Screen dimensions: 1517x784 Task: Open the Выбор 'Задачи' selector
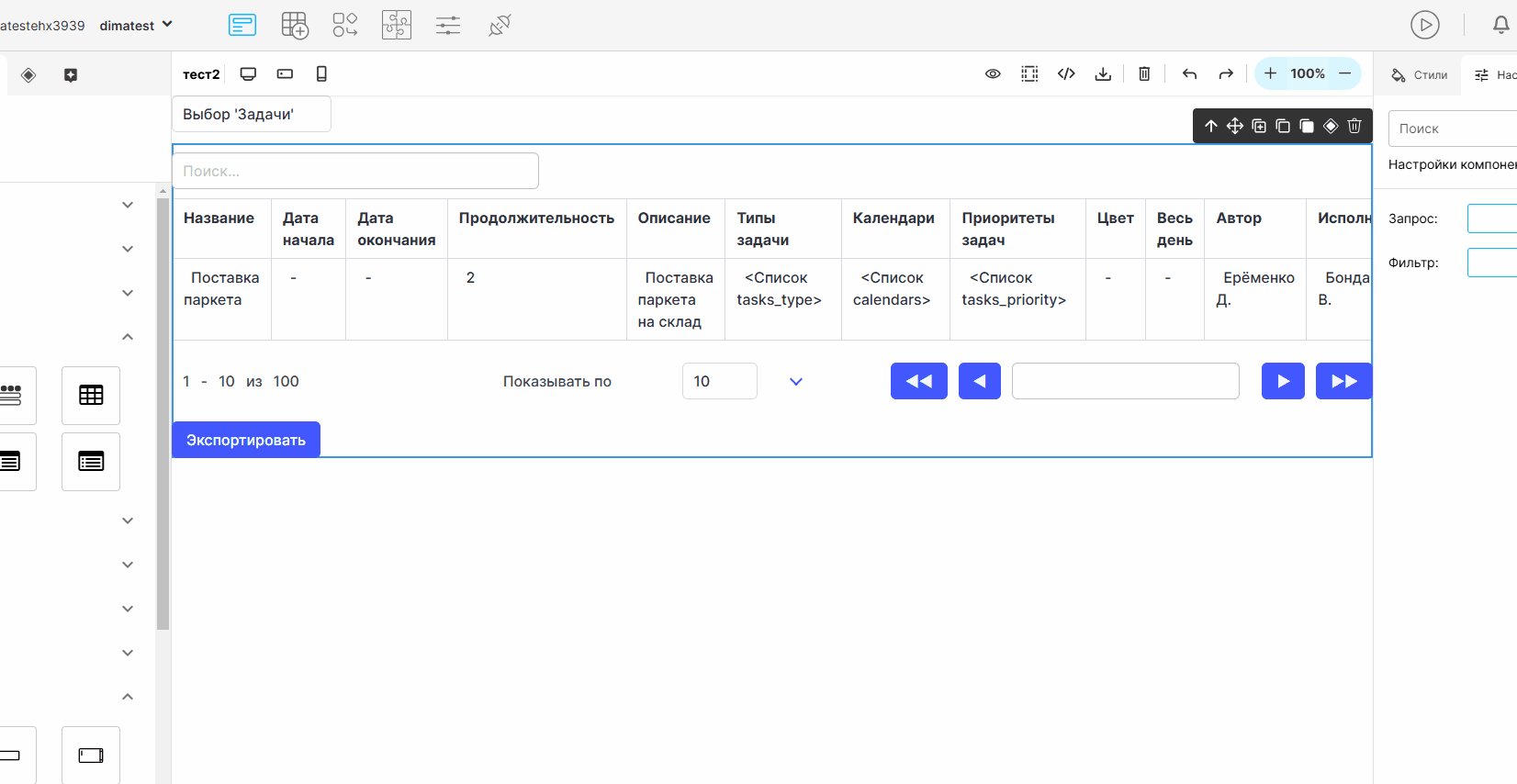click(252, 115)
